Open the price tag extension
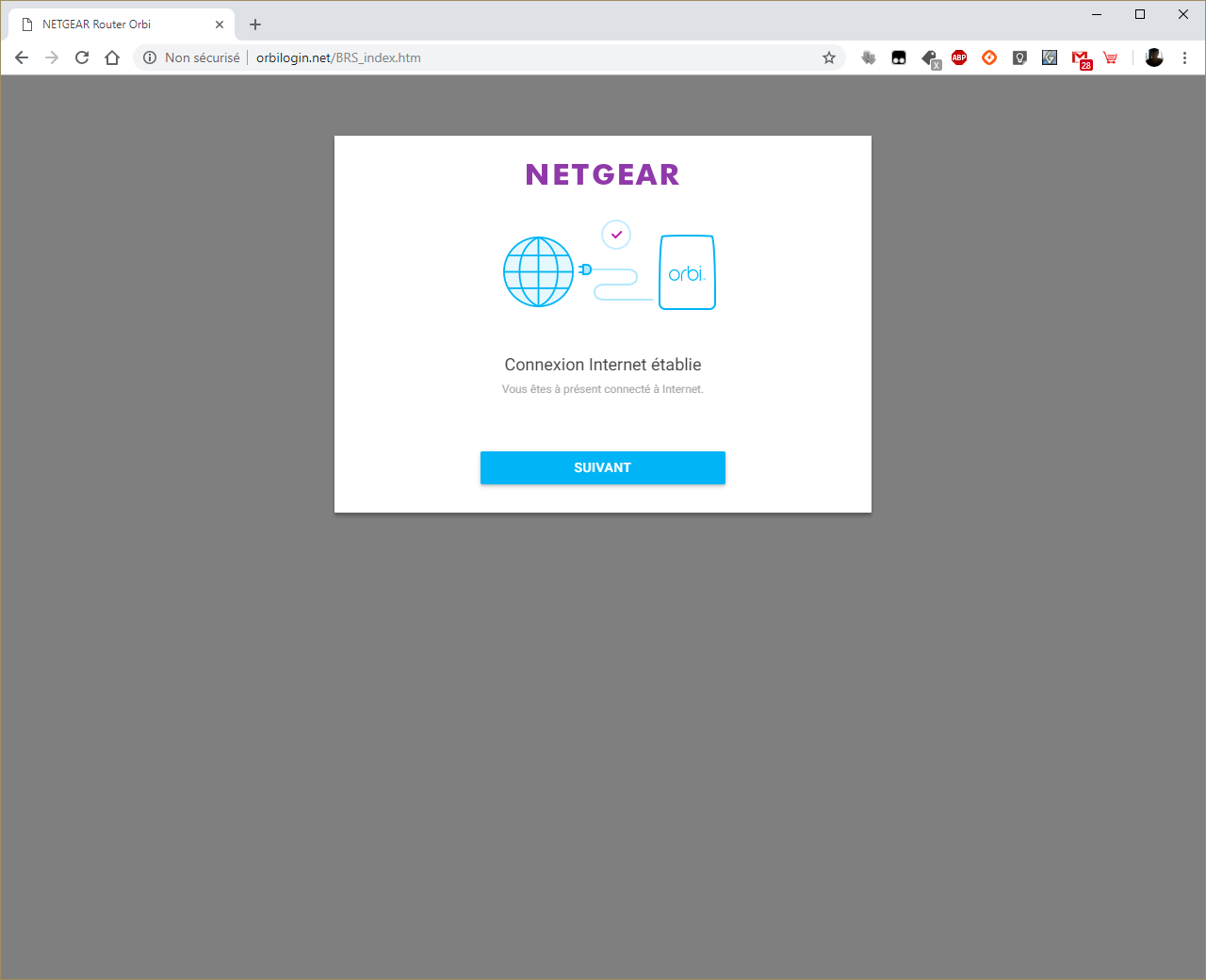Viewport: 1206px width, 980px height. [930, 58]
